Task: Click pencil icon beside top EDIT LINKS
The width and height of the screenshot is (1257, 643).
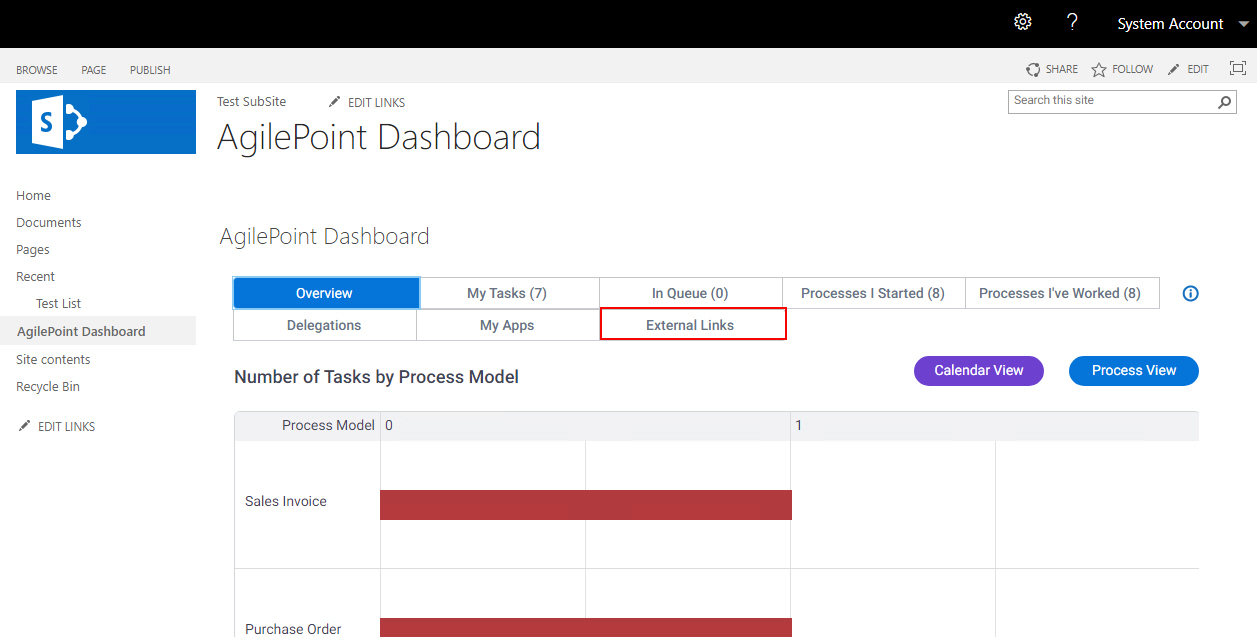Action: click(x=335, y=102)
